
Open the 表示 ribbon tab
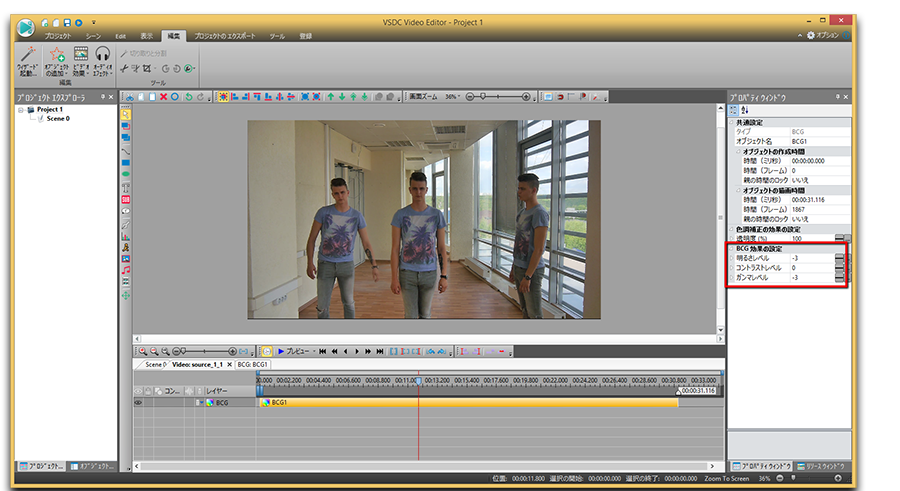click(x=147, y=36)
